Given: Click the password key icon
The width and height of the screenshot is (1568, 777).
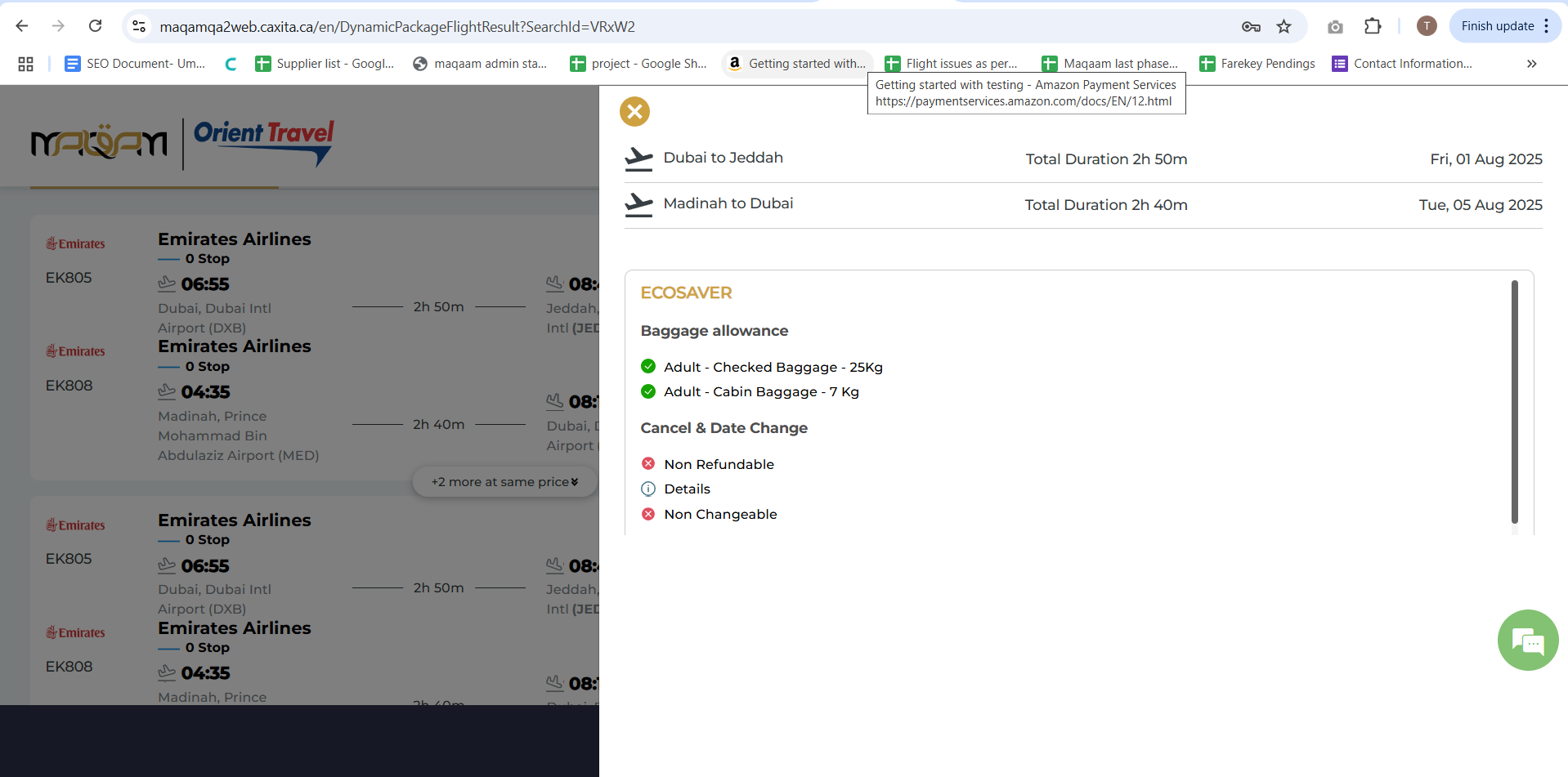Looking at the screenshot, I should 1251,27.
